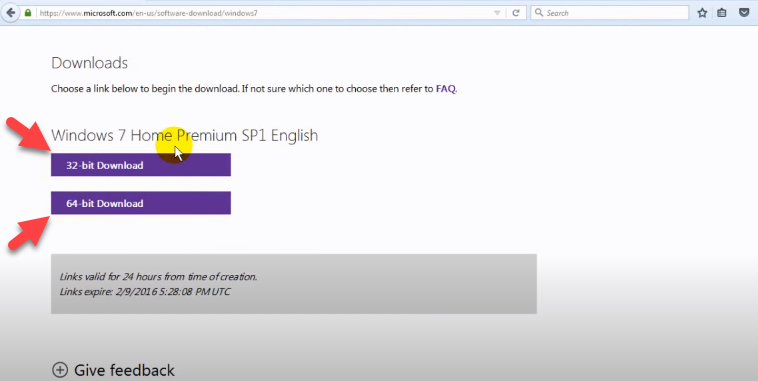Open the URL history dropdown arrow
The width and height of the screenshot is (758, 381).
coord(497,13)
